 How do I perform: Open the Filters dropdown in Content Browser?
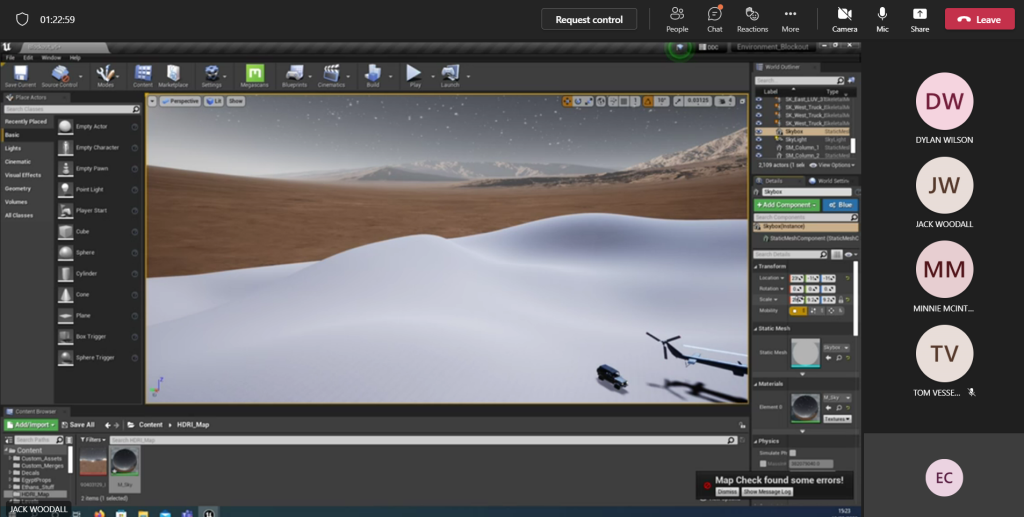pos(93,440)
